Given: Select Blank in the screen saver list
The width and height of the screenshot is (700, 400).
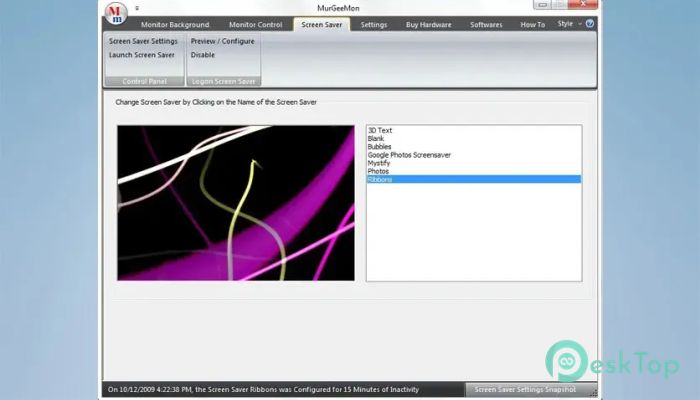Looking at the screenshot, I should (x=474, y=138).
